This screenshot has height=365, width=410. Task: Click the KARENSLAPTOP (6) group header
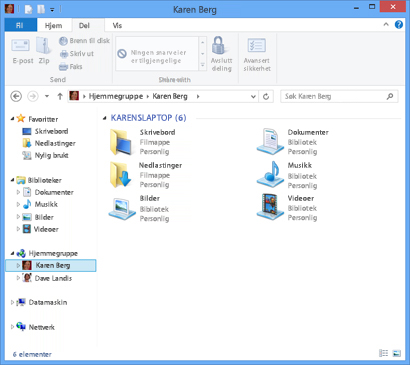pos(148,118)
